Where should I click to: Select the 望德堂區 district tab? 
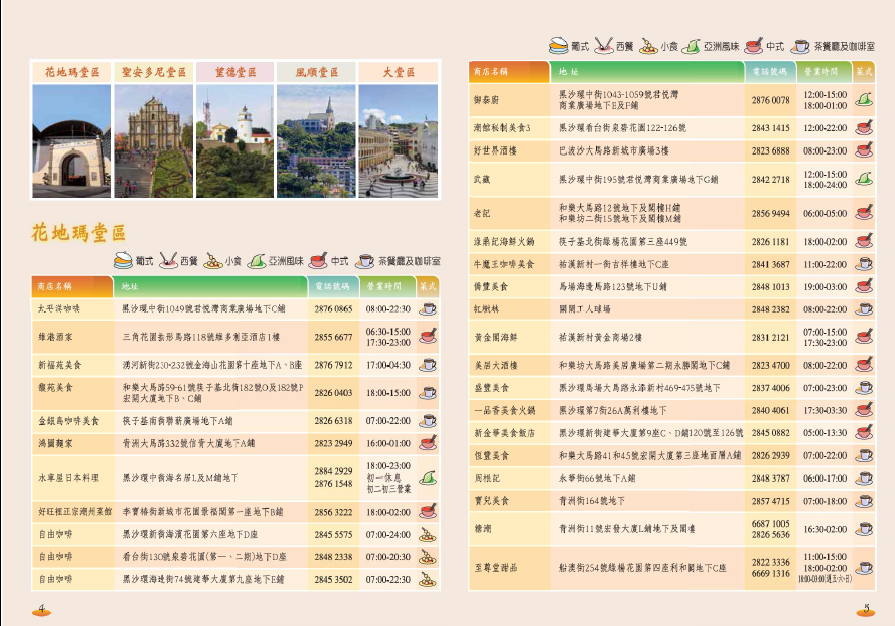coord(234,73)
